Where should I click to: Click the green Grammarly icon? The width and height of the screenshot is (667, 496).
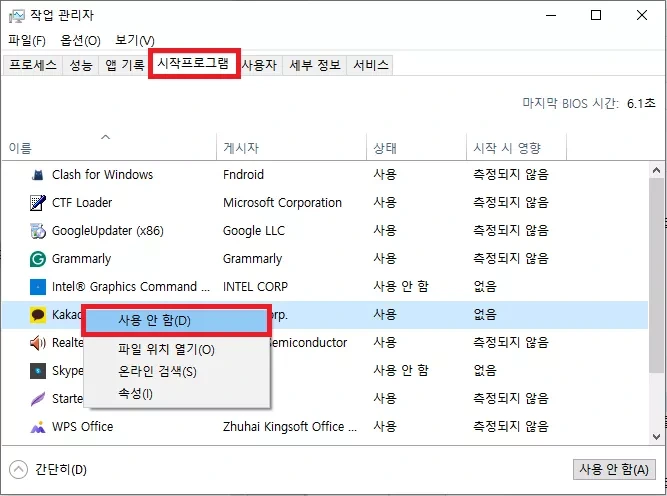tap(38, 259)
